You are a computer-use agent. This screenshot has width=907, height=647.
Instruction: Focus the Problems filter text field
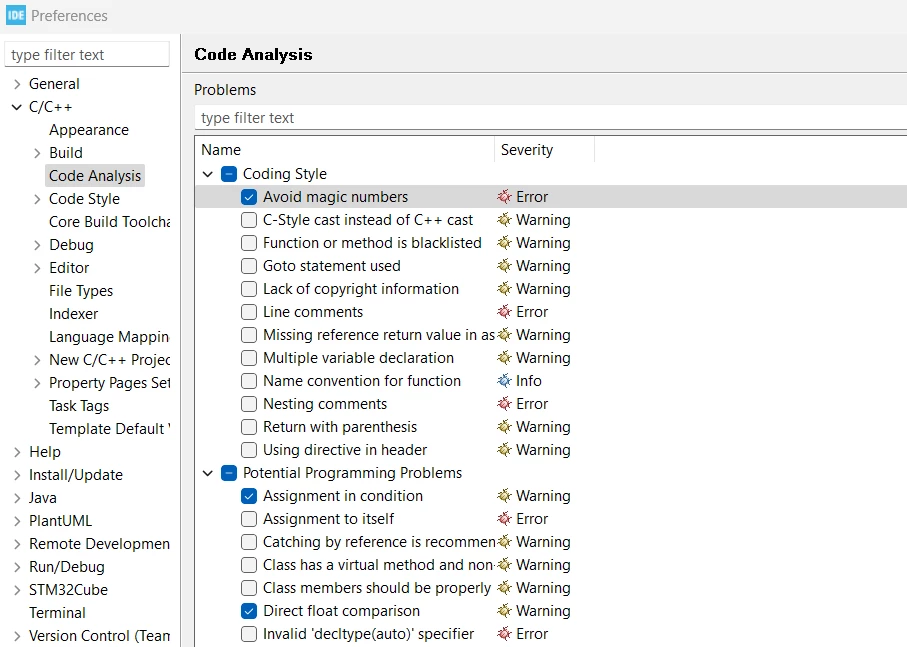tap(551, 118)
